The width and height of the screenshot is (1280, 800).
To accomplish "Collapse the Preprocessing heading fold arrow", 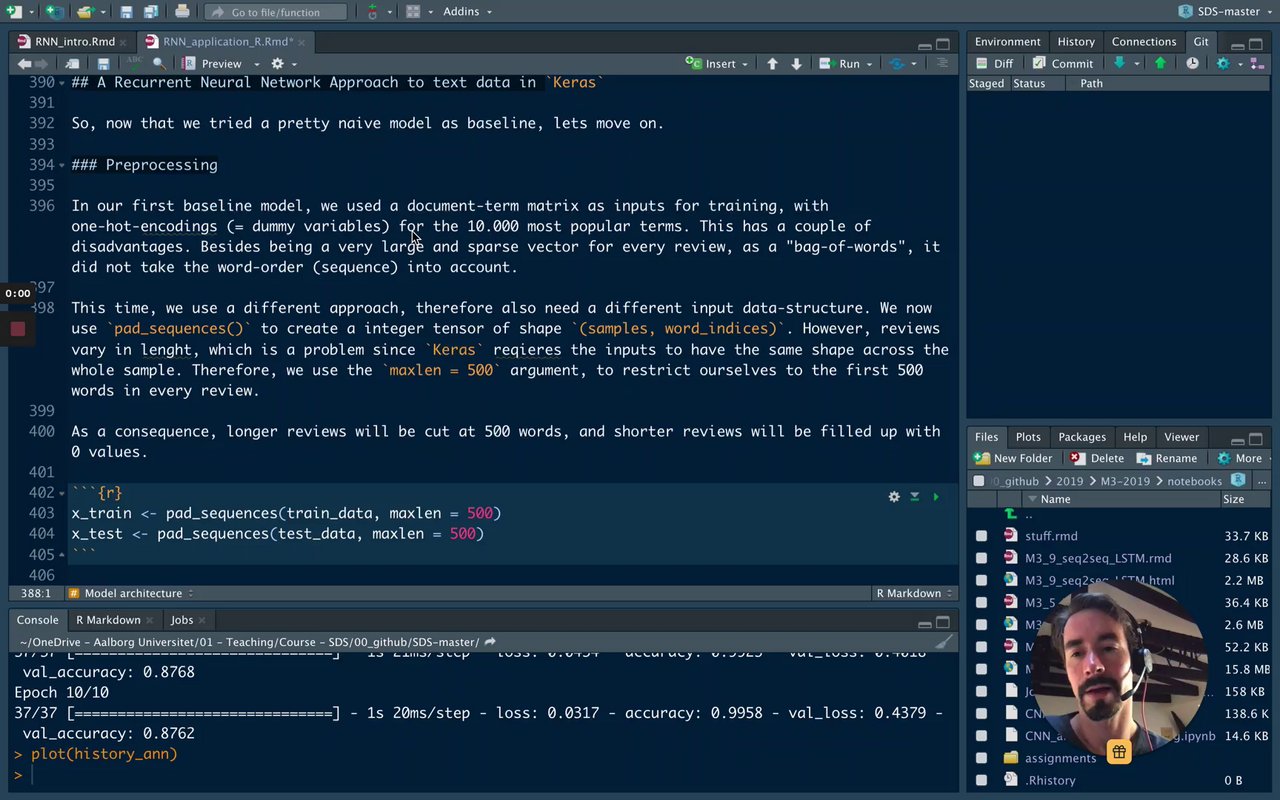I will tap(62, 165).
